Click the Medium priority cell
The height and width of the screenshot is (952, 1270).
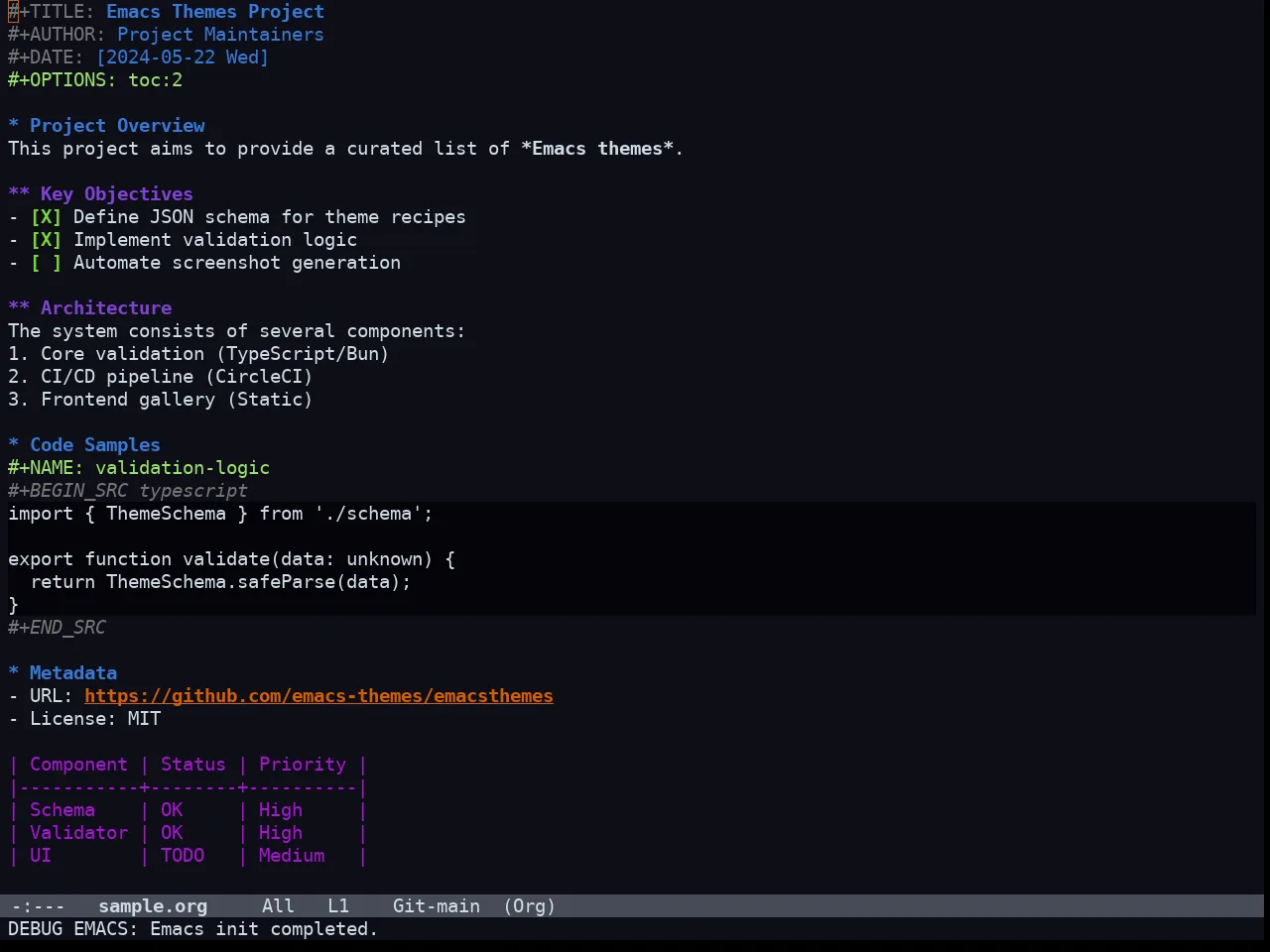(x=292, y=856)
